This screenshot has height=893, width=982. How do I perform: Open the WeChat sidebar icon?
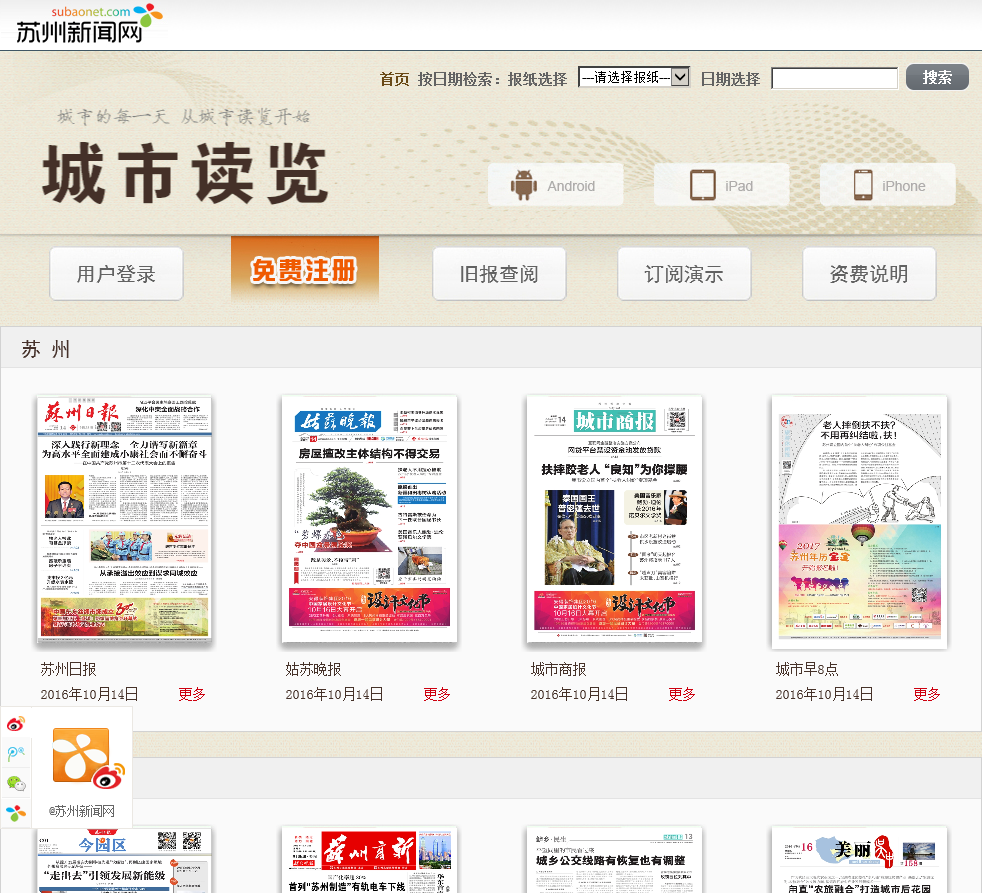16,783
